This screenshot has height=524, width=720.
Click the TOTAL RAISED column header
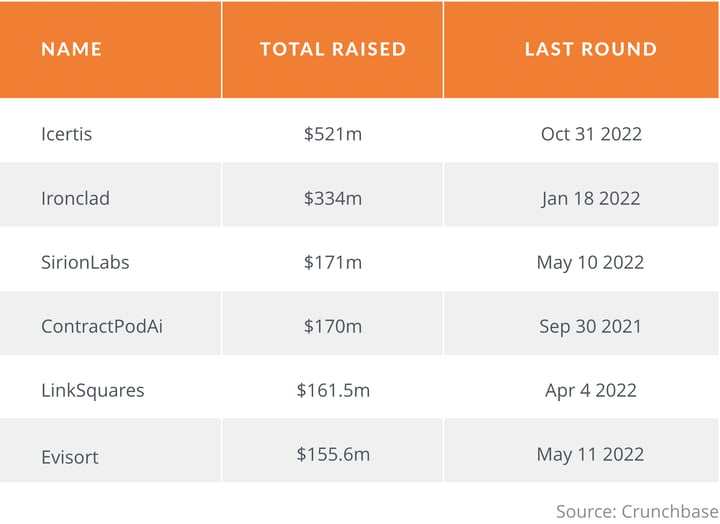(x=333, y=49)
